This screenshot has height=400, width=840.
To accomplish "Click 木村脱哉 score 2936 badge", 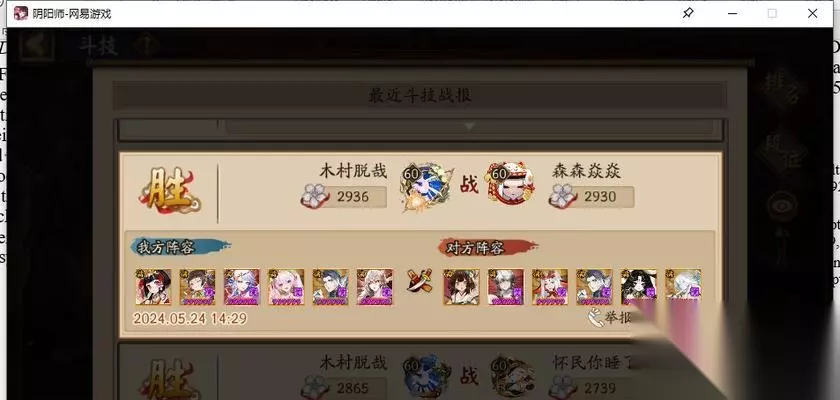I will coord(344,197).
